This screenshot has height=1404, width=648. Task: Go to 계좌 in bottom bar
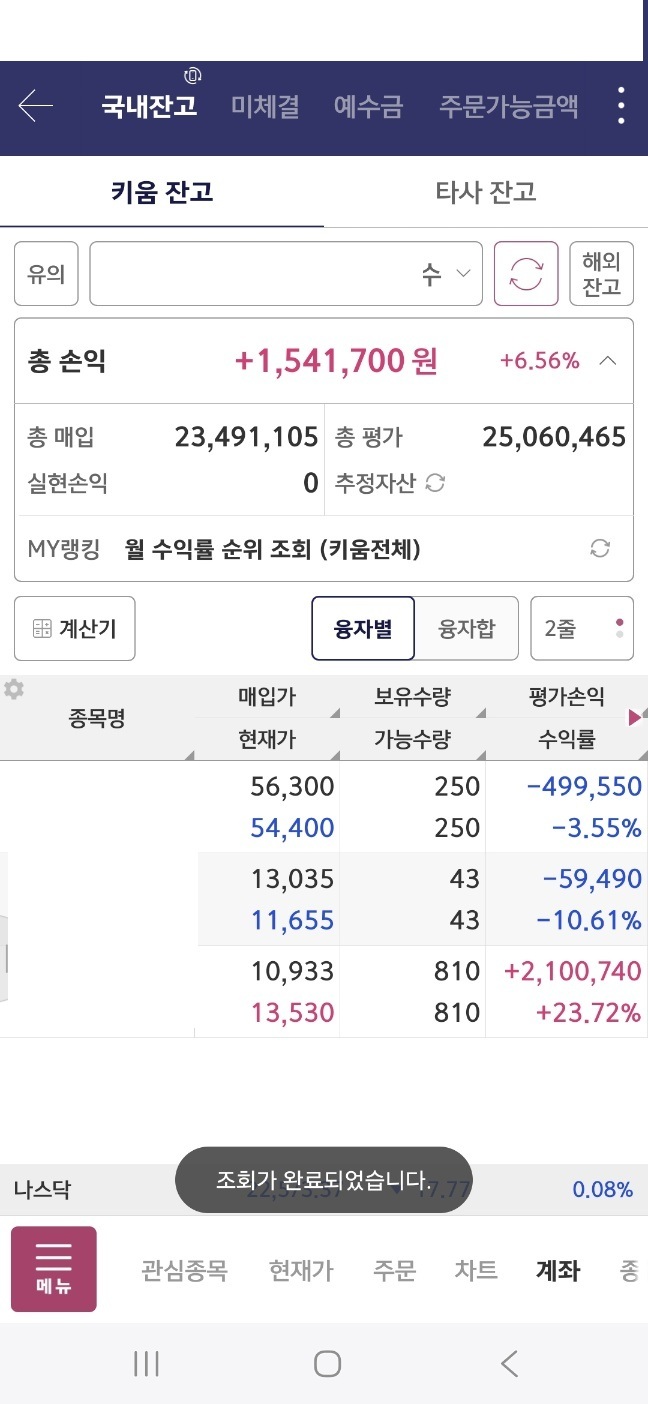pos(558,1270)
